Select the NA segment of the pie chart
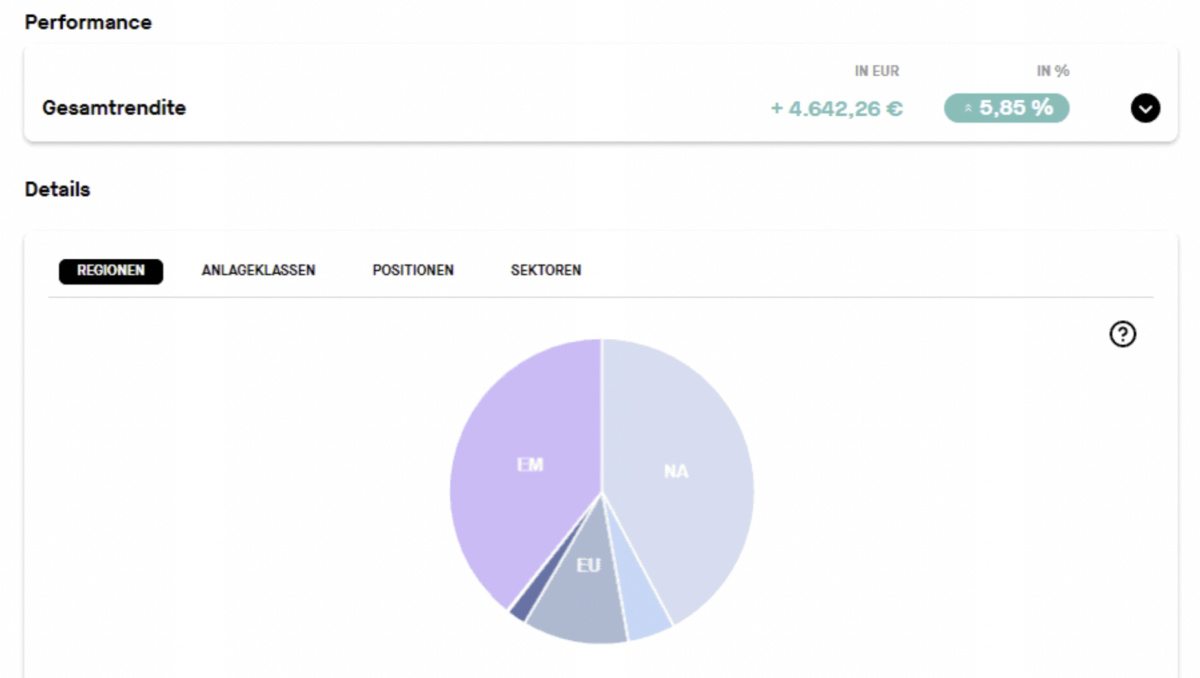Viewport: 1200px width, 678px height. pyautogui.click(x=676, y=470)
